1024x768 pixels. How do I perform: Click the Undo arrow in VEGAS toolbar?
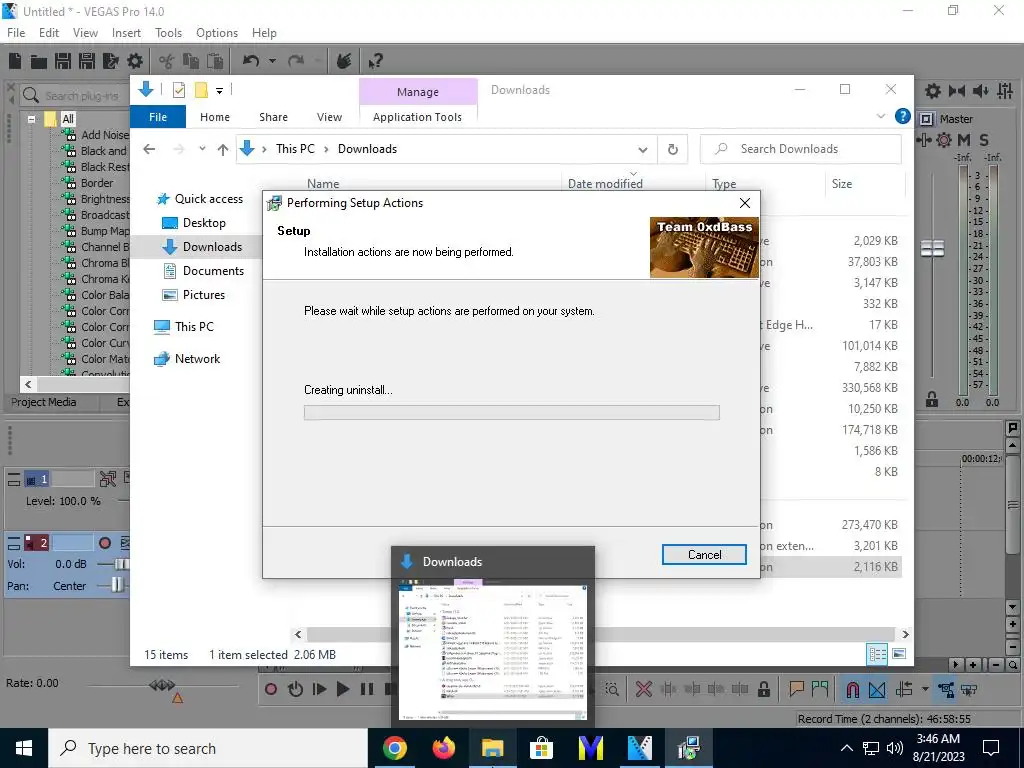tap(251, 61)
